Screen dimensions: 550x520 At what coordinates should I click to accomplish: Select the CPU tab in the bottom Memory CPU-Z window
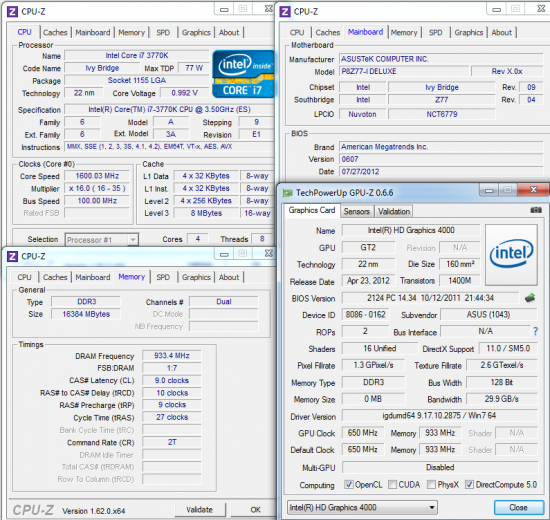(x=25, y=277)
